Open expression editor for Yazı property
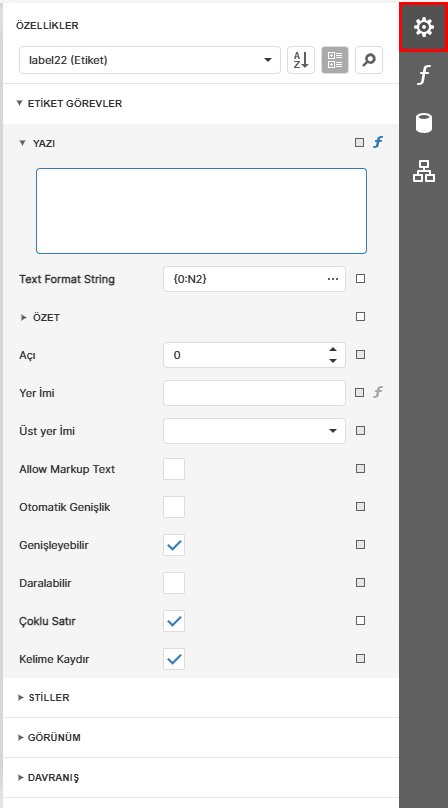This screenshot has height=808, width=448. [x=378, y=143]
